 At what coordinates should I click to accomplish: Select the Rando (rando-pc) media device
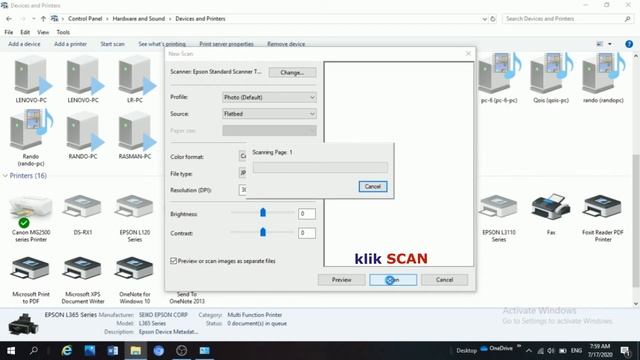click(31, 138)
